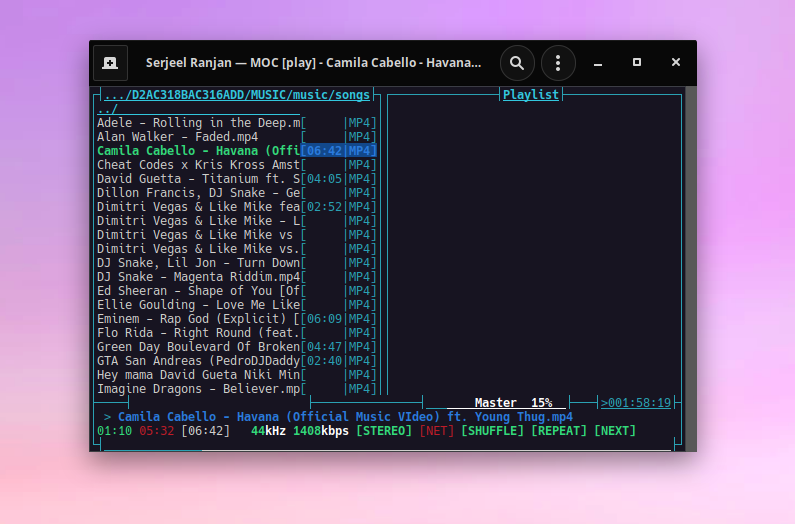Screen dimensions: 795x524
Task: Select the highlighted Camila Cabello - Havana row
Action: [x=236, y=151]
